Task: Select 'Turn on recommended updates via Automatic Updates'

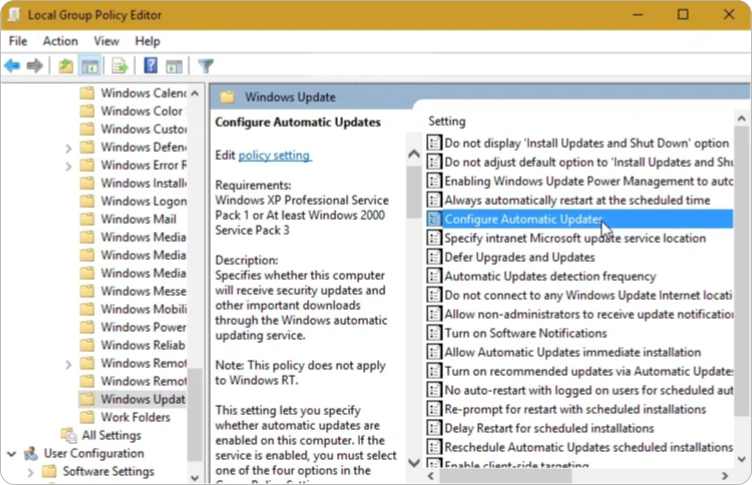Action: 588,371
